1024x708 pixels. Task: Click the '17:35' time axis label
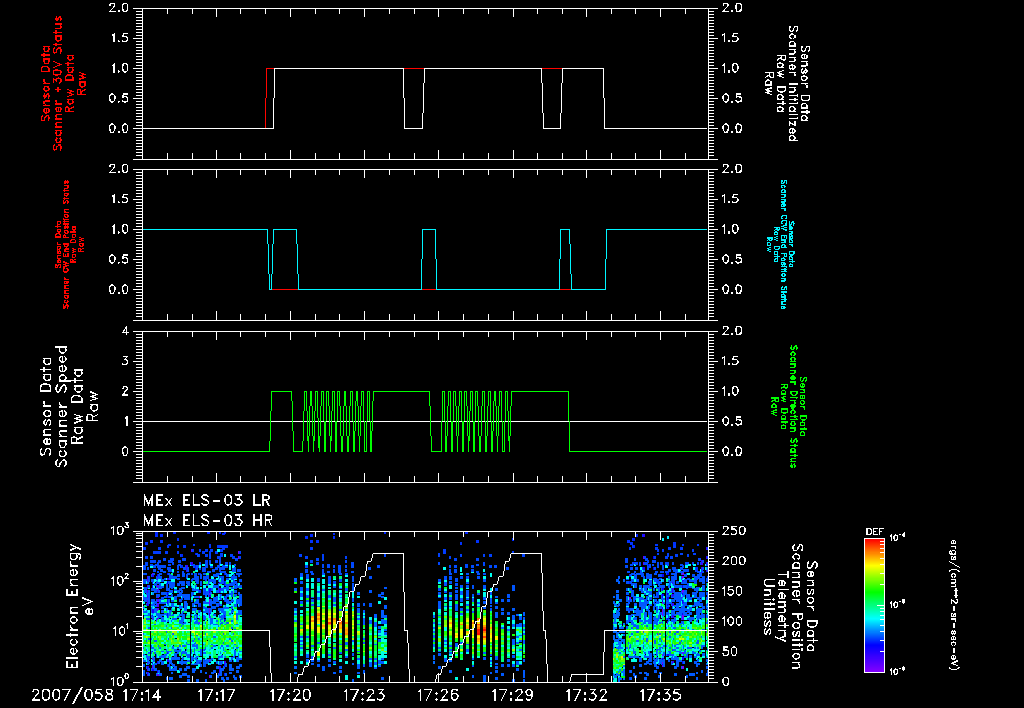point(661,695)
